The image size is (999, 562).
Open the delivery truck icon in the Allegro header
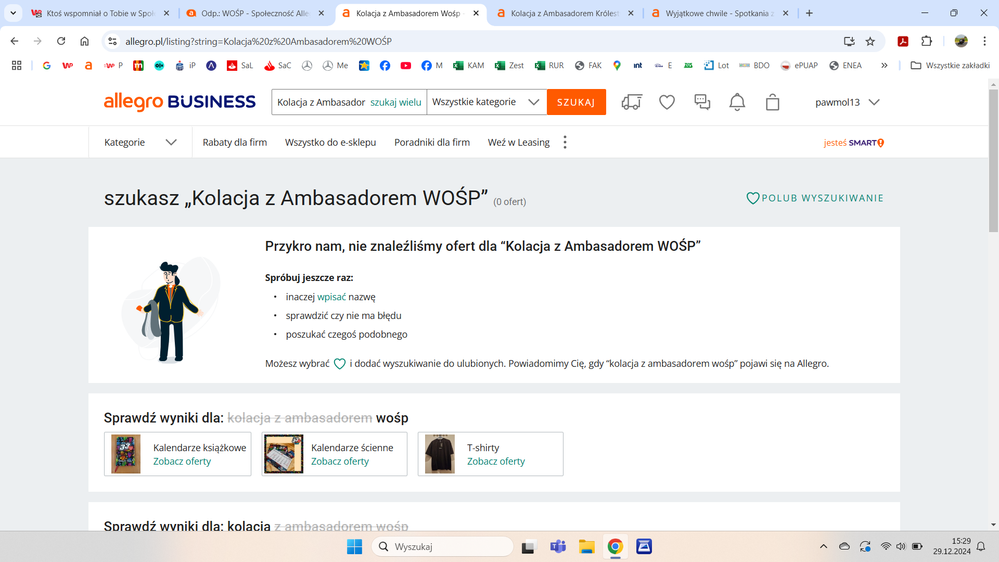pyautogui.click(x=631, y=102)
